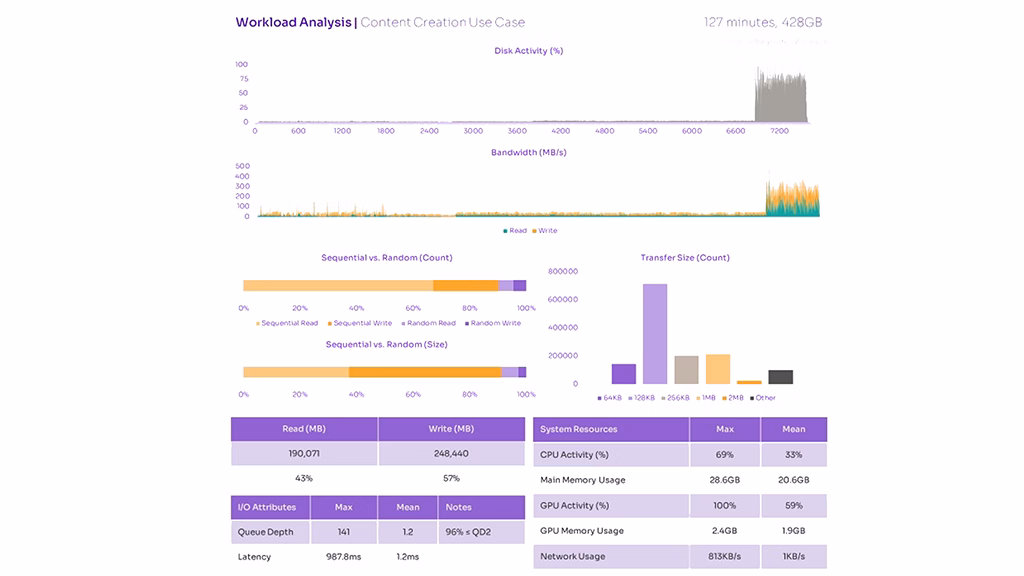Click the dark "Other" bar in Transfer Size chart

[780, 377]
